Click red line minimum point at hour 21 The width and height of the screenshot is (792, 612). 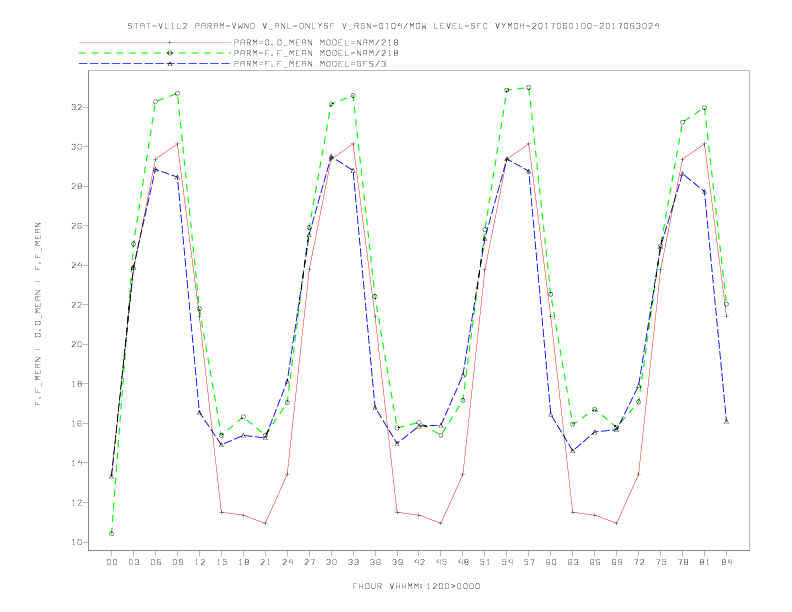pyautogui.click(x=265, y=523)
